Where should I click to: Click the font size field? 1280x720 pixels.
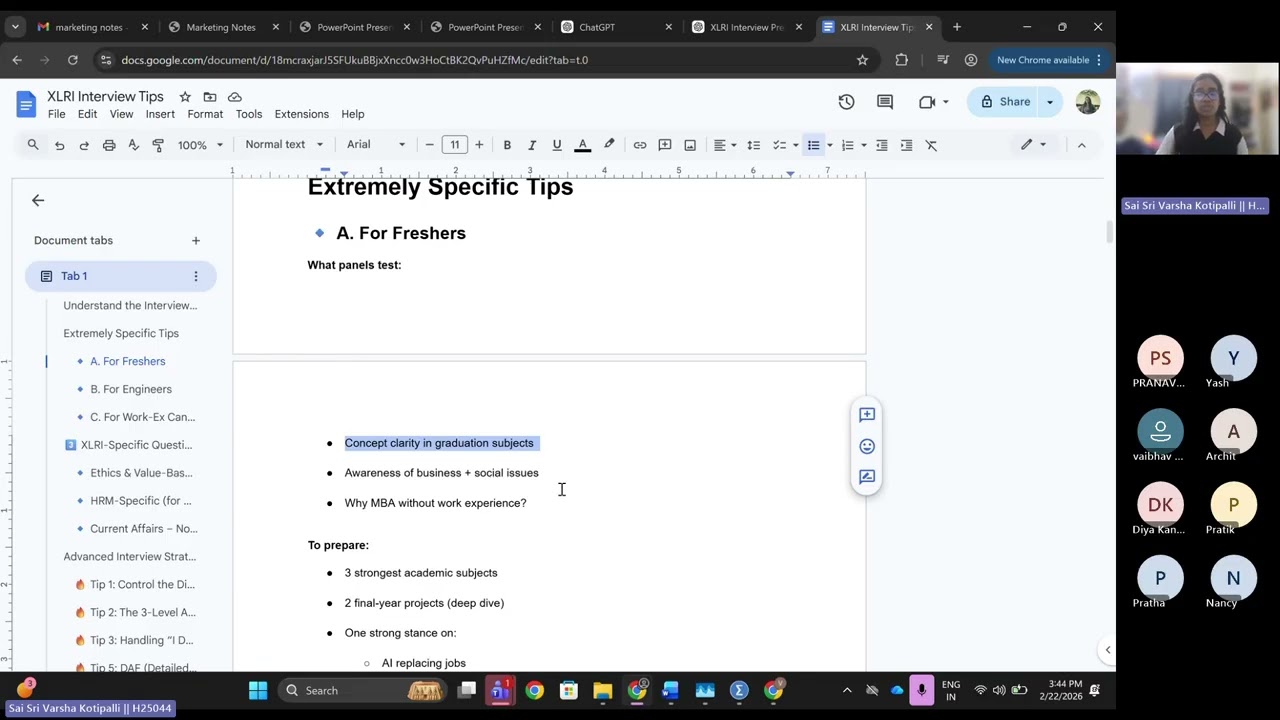pyautogui.click(x=455, y=145)
